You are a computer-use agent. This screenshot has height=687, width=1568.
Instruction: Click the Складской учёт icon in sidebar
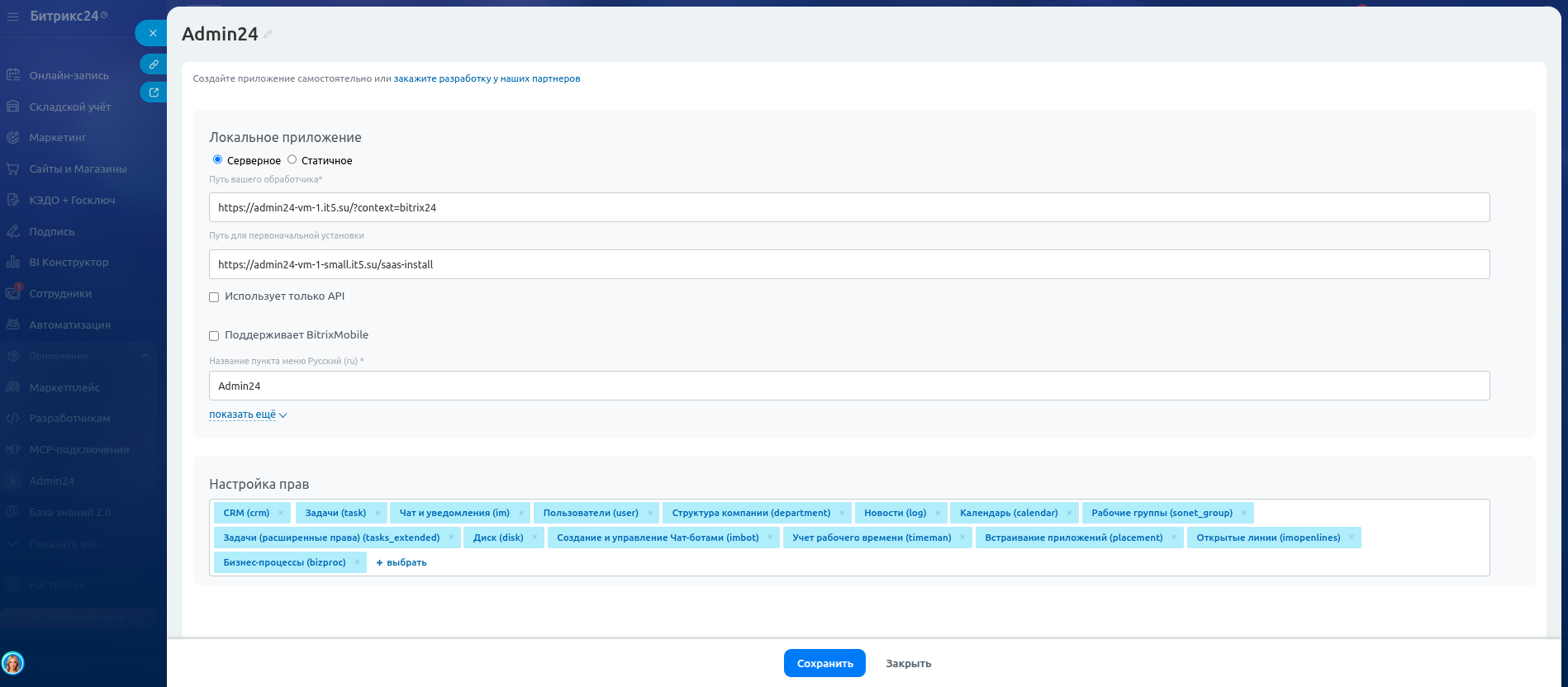(12, 107)
